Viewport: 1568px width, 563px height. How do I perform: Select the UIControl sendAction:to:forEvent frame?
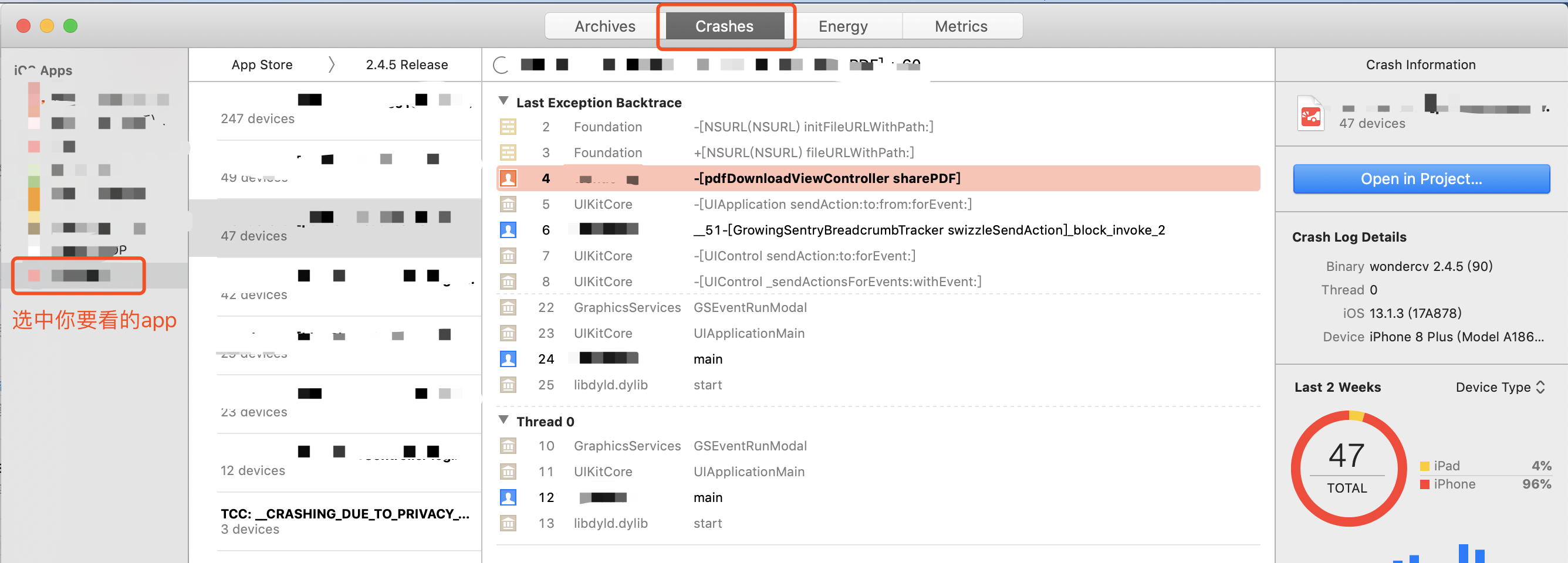878,256
